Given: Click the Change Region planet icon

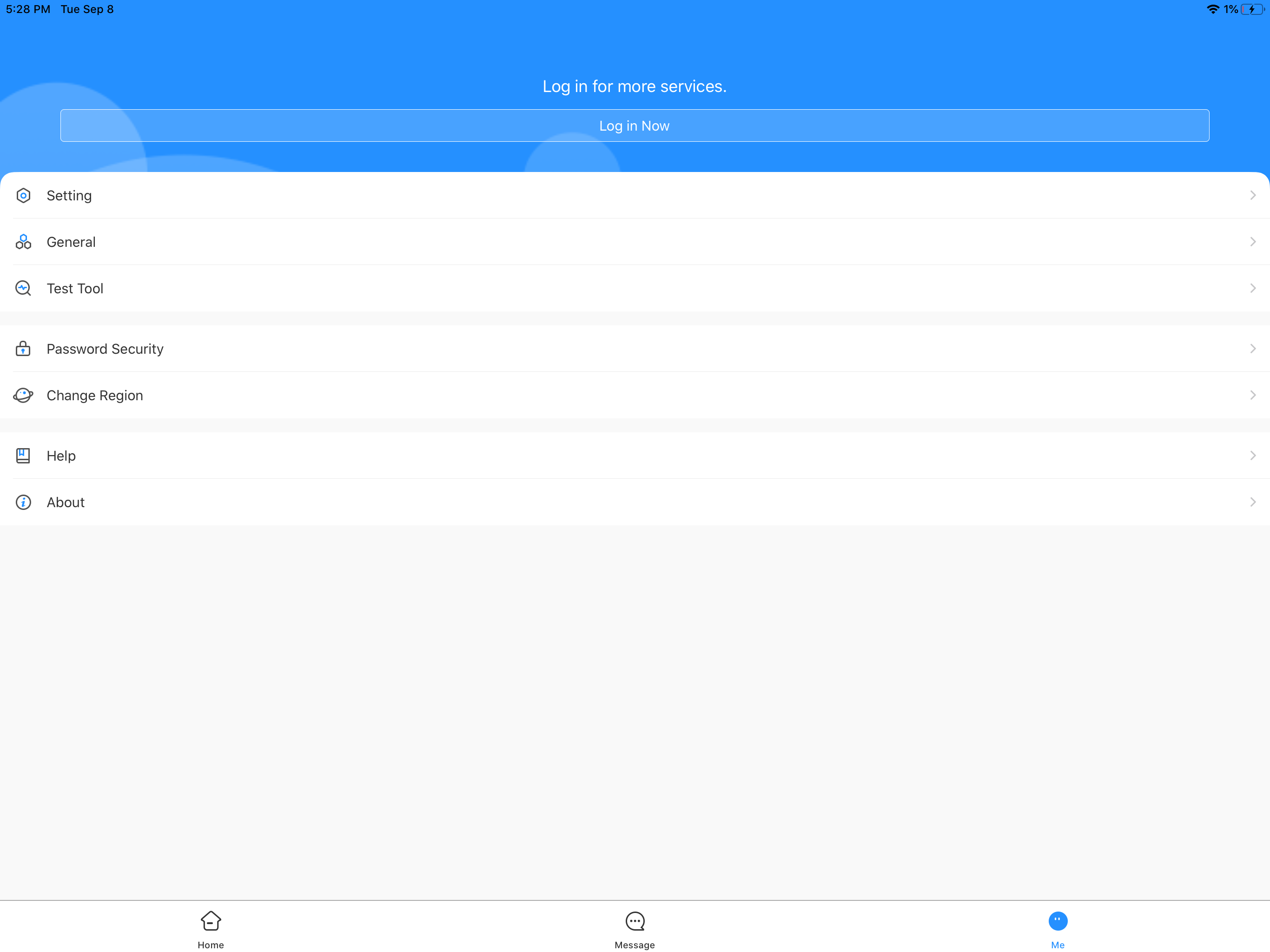Looking at the screenshot, I should click(23, 395).
